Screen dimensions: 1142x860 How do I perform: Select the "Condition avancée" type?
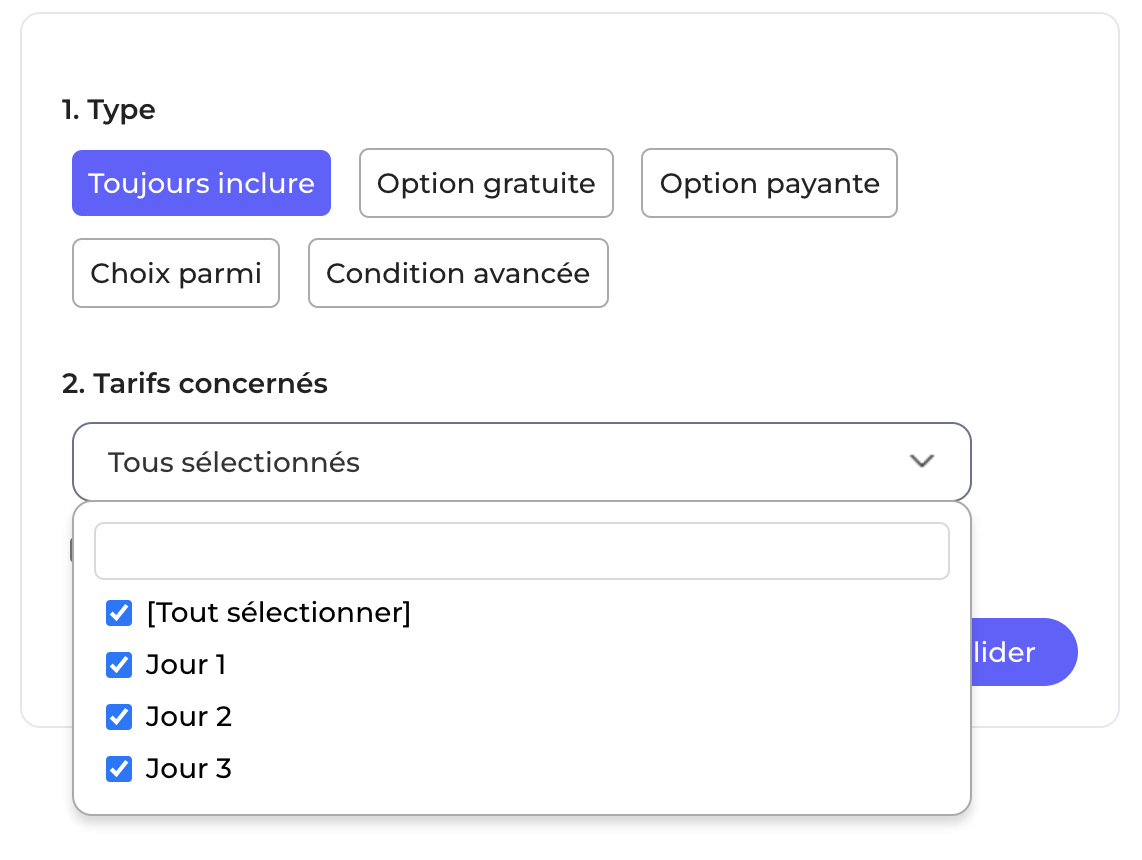point(458,273)
